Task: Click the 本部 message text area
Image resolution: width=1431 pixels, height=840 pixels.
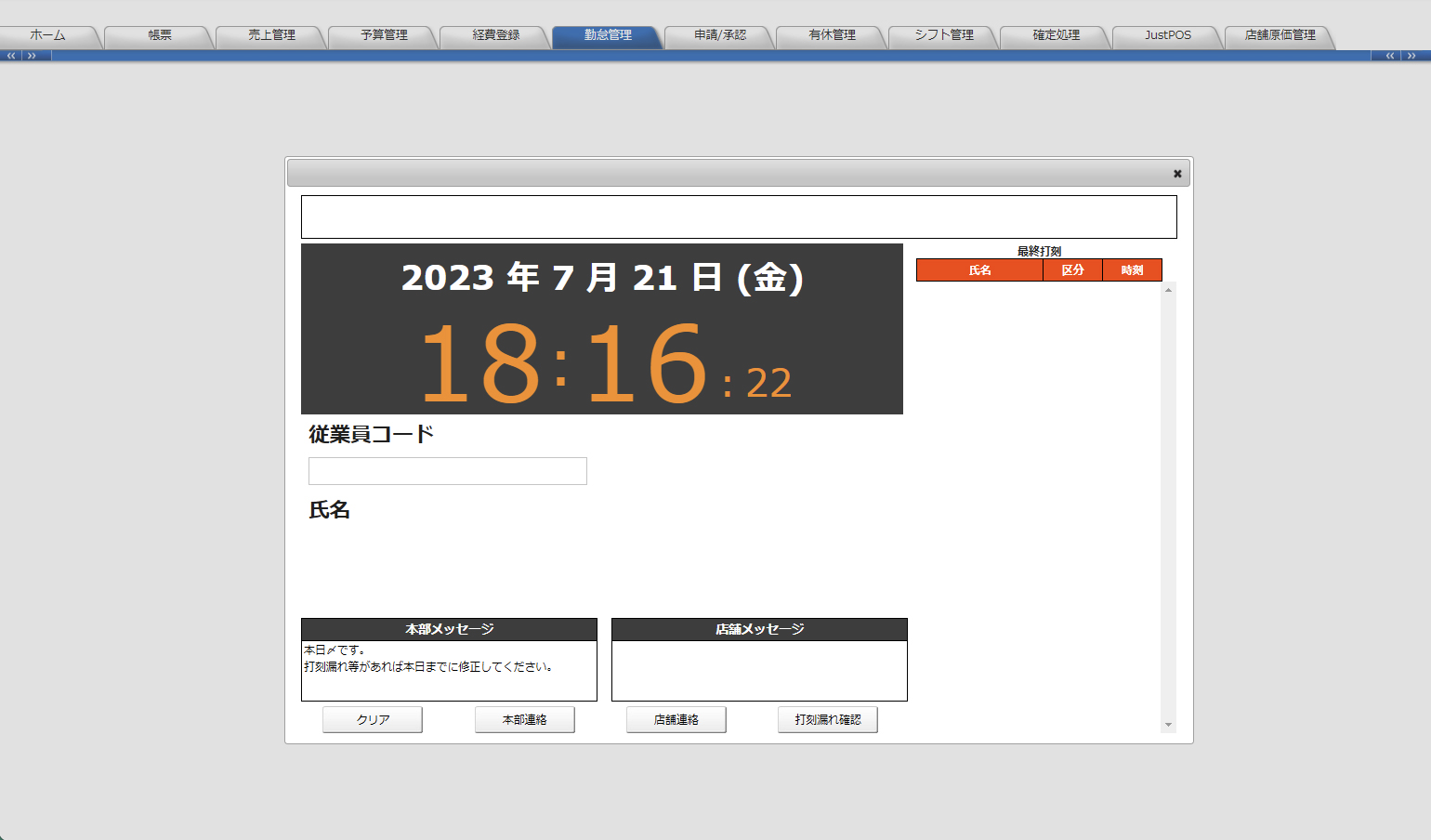Action: click(x=449, y=671)
